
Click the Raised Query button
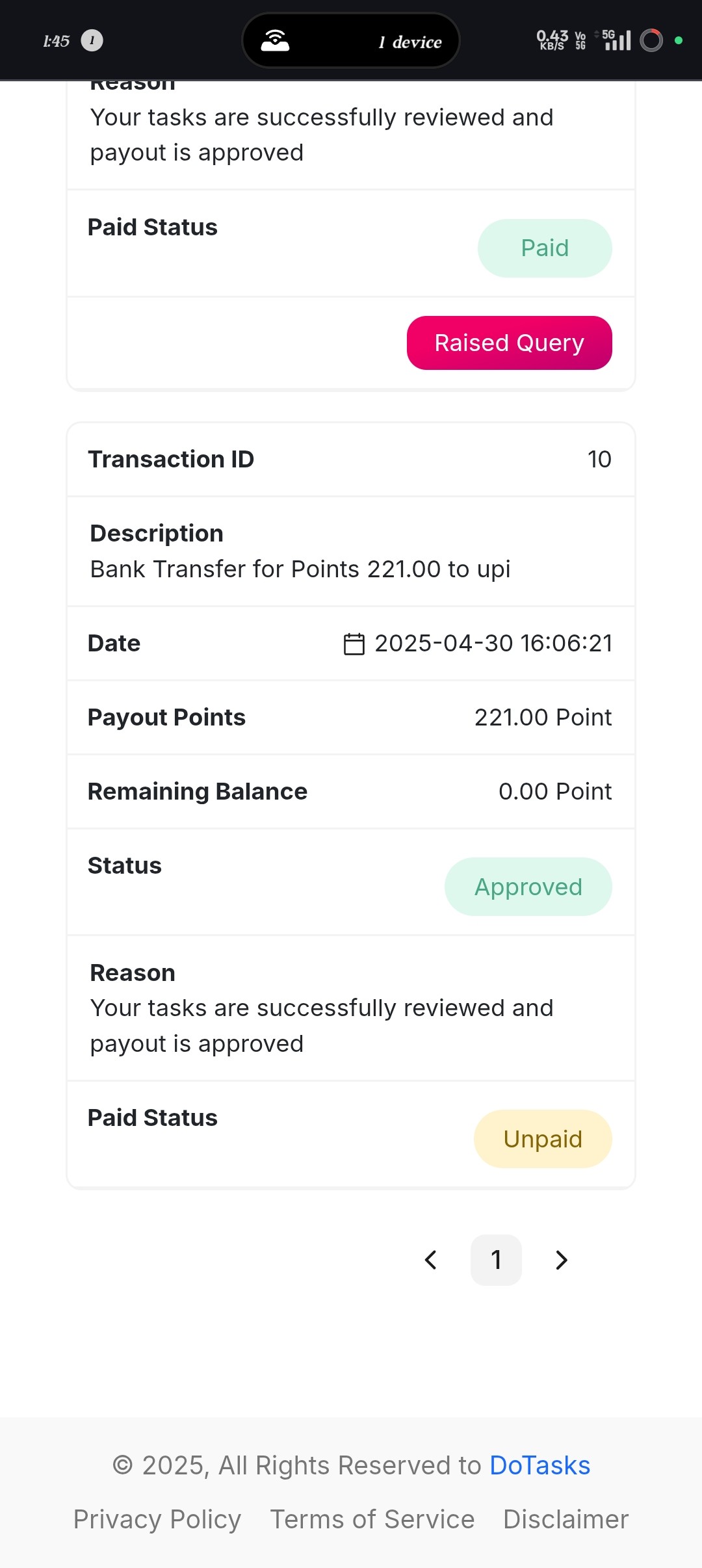coord(510,343)
